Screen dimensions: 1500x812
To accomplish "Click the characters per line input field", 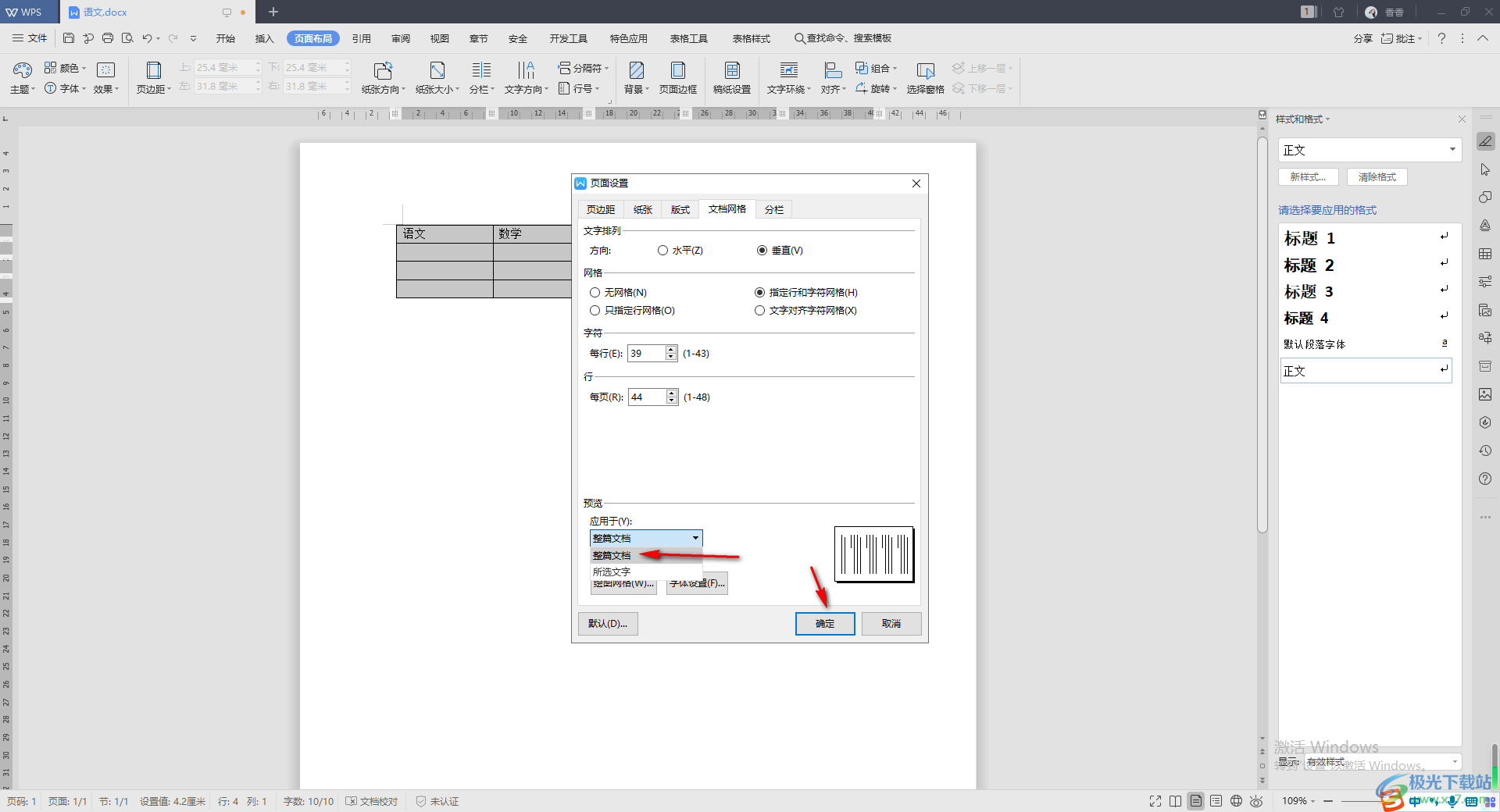I will tap(647, 354).
